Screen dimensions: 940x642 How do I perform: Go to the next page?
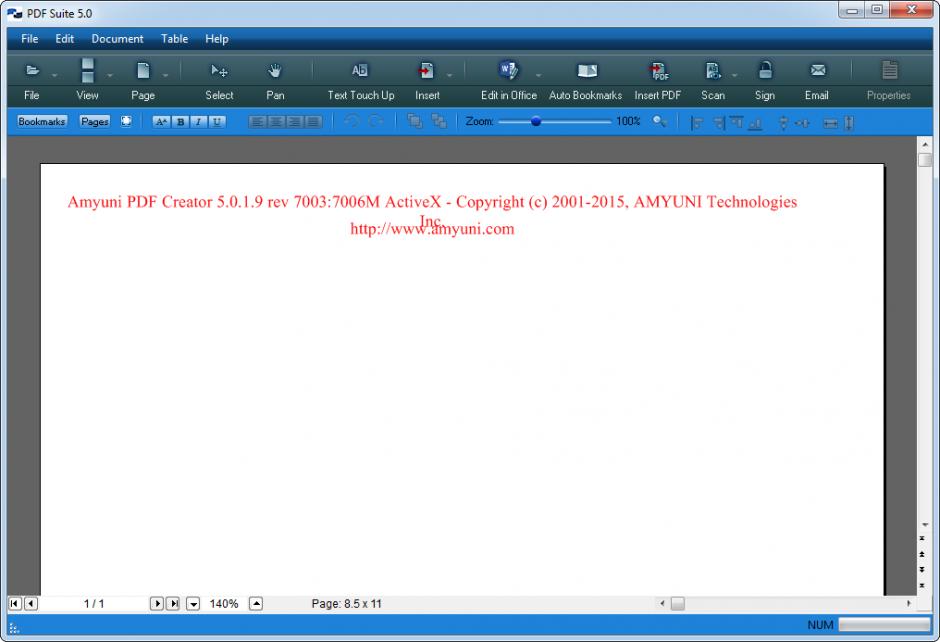tap(156, 604)
